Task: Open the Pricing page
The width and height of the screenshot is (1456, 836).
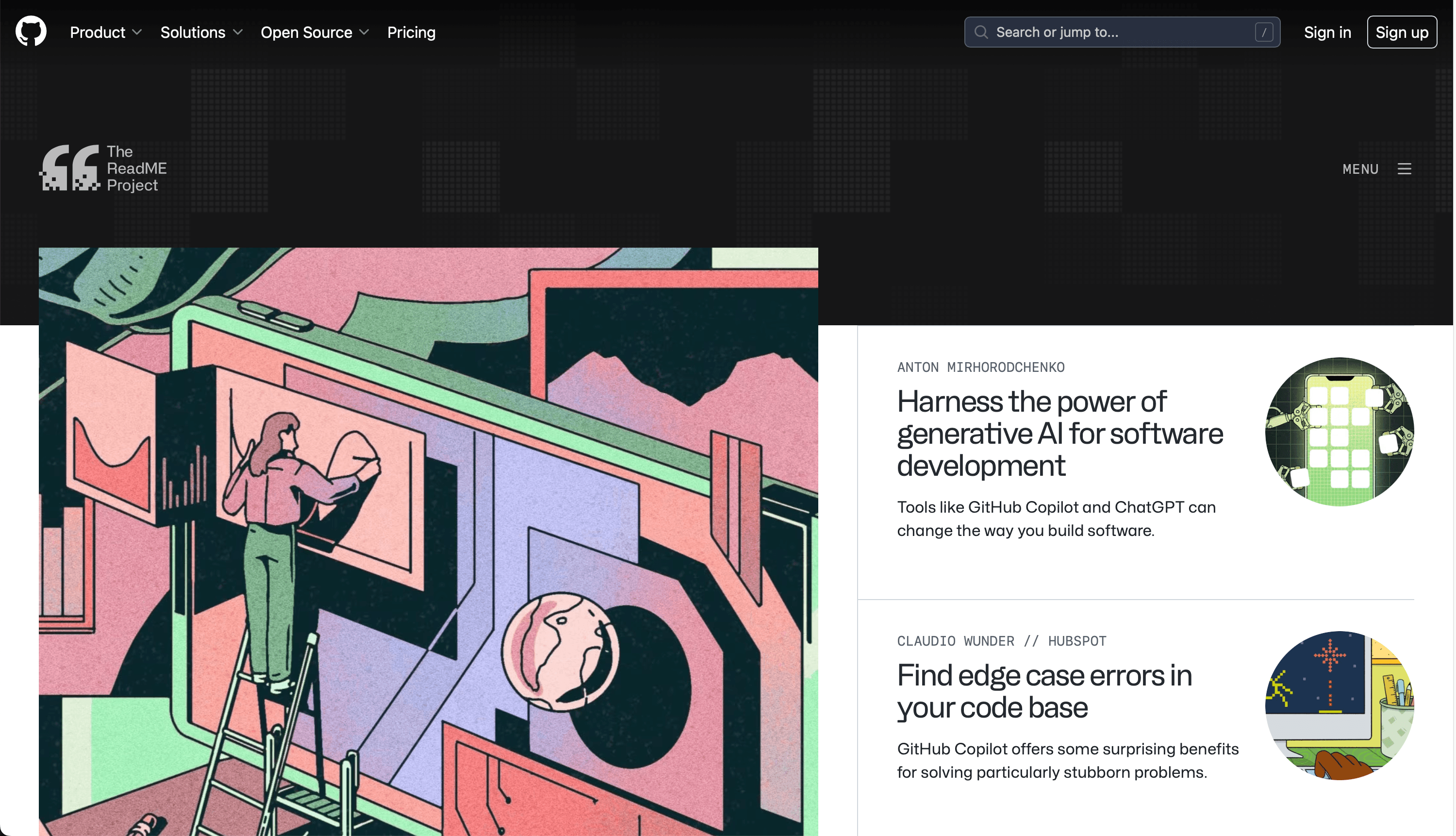Action: click(411, 32)
